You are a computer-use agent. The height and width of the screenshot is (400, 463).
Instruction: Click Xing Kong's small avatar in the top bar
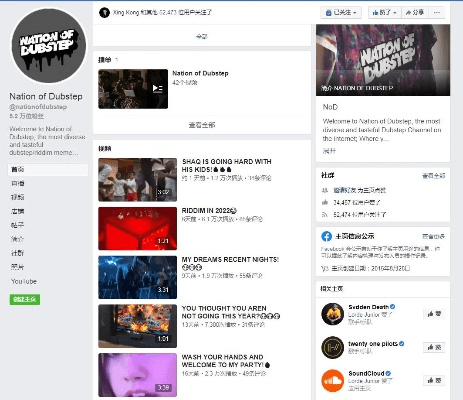click(104, 13)
